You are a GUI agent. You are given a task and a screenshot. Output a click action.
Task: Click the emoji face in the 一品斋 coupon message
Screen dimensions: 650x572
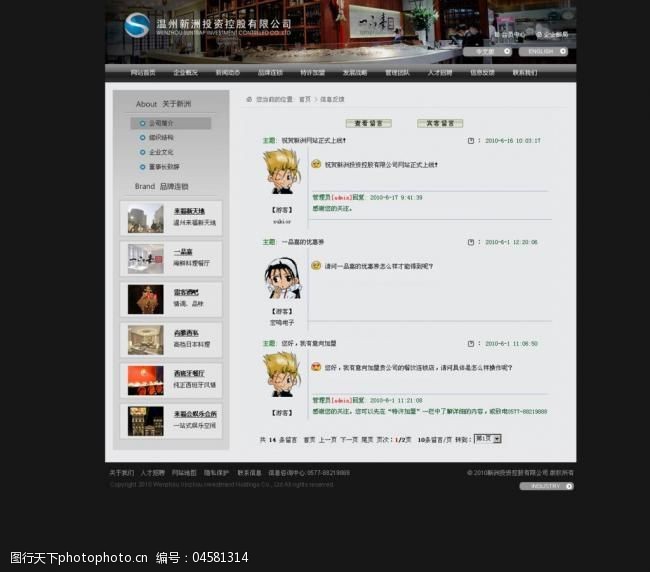316,265
